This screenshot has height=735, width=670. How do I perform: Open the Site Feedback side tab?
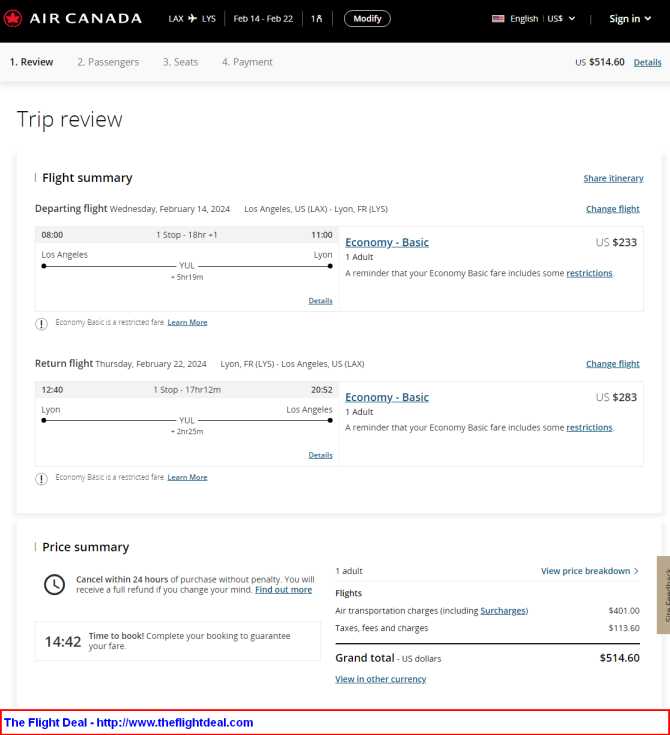click(663, 594)
